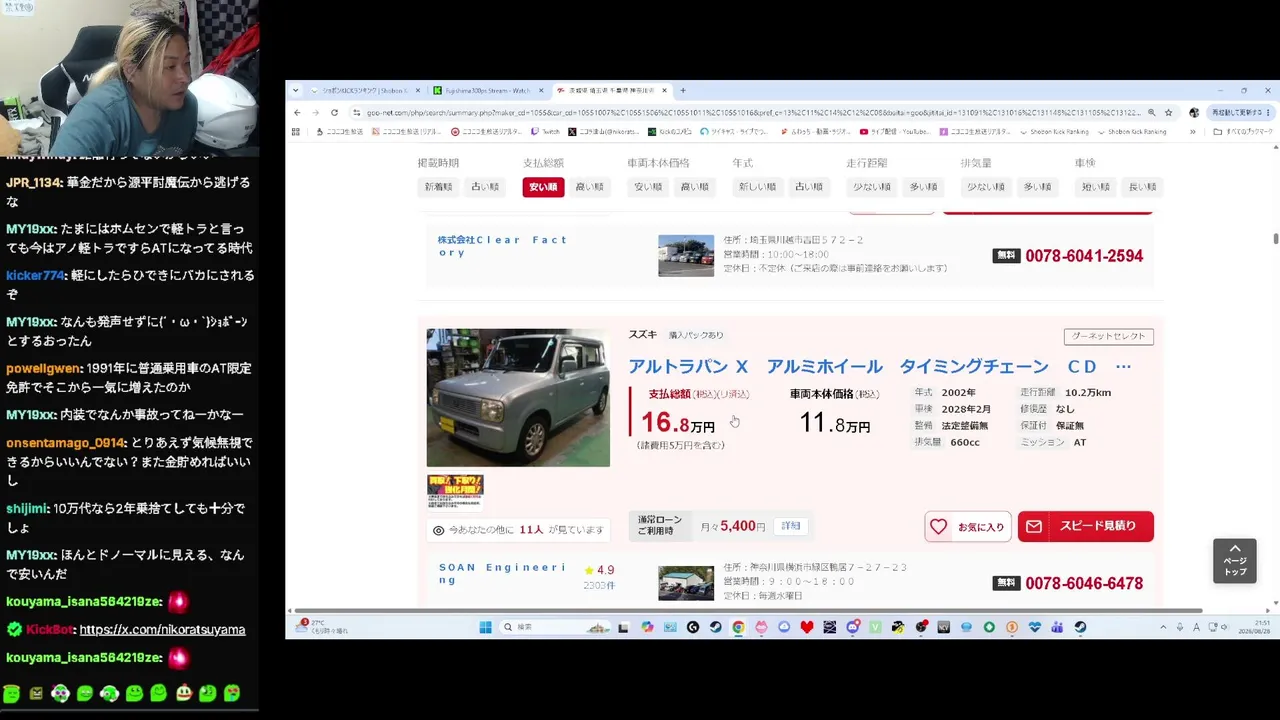1280x720 pixels.
Task: Open the silver Alto Lapin car photo
Action: click(x=518, y=398)
